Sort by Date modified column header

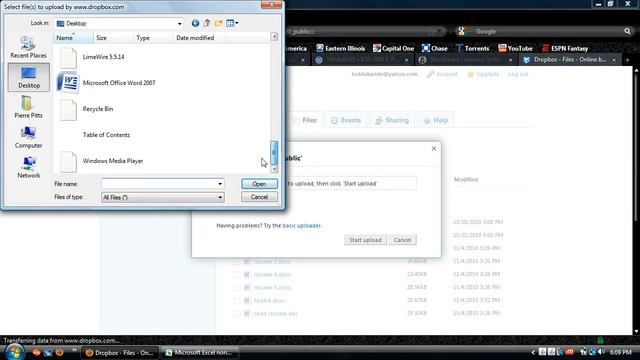(x=199, y=38)
